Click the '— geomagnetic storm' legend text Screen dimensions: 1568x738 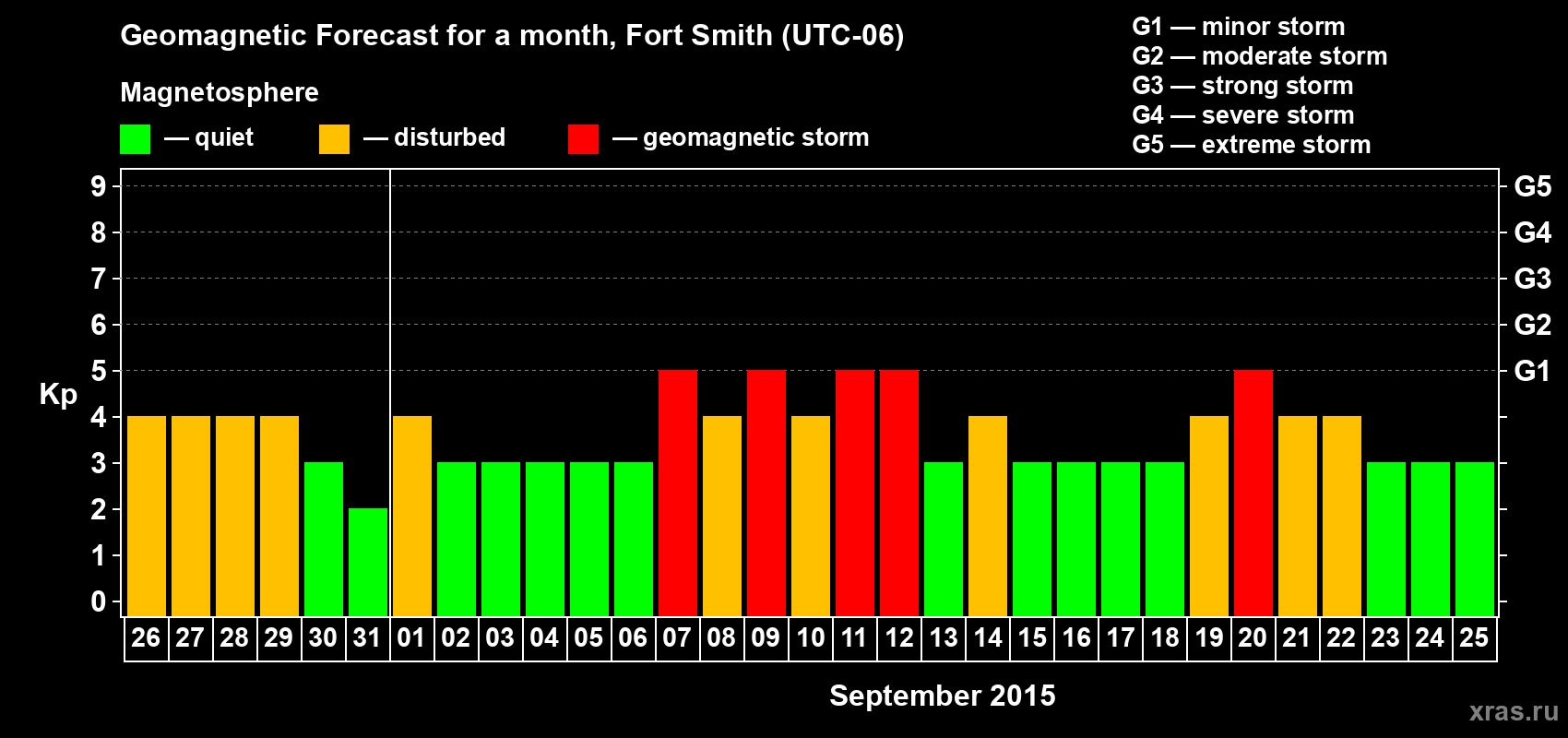tap(741, 137)
